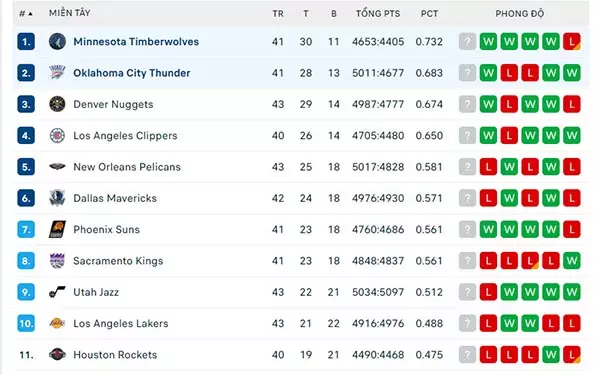
Task: Click Timberwolves' gray question mark next-match box
Action: point(467,41)
